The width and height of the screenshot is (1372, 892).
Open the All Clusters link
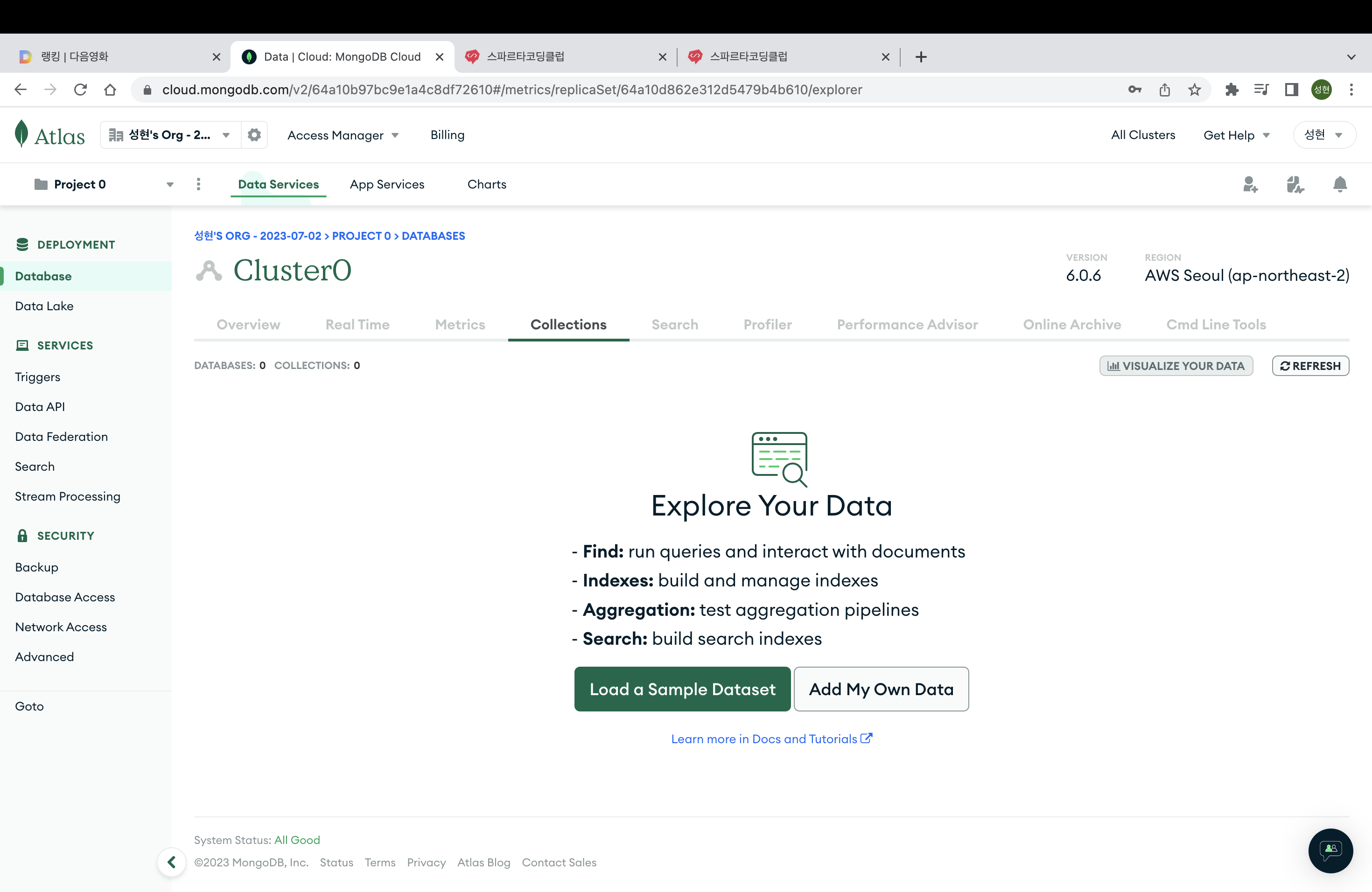click(x=1143, y=135)
